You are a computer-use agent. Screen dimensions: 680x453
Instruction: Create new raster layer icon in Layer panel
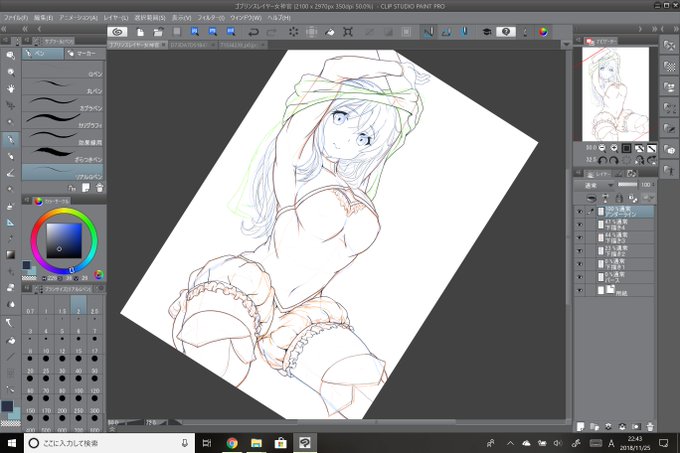pyautogui.click(x=580, y=427)
